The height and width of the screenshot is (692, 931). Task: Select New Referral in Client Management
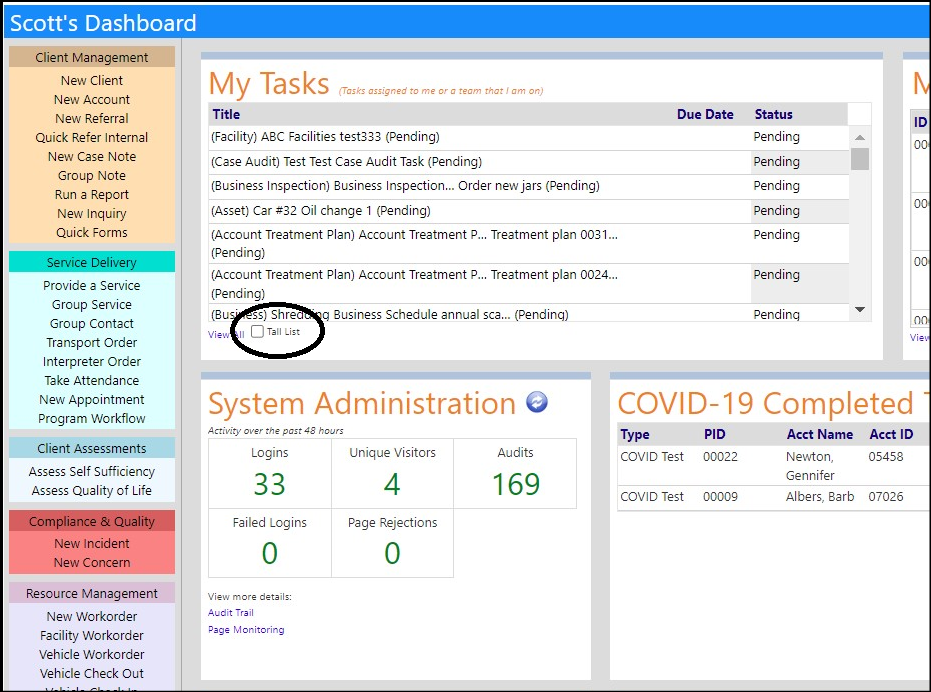tap(92, 118)
